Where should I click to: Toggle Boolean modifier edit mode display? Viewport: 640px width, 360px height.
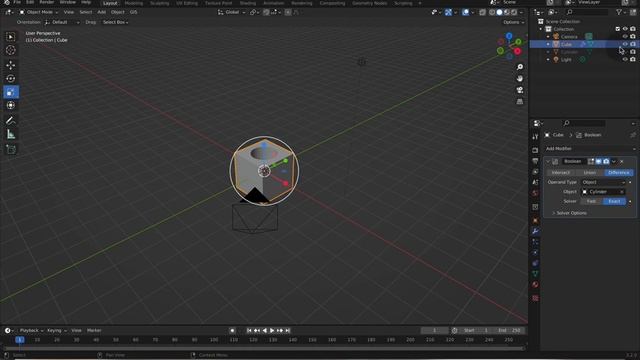coord(591,162)
